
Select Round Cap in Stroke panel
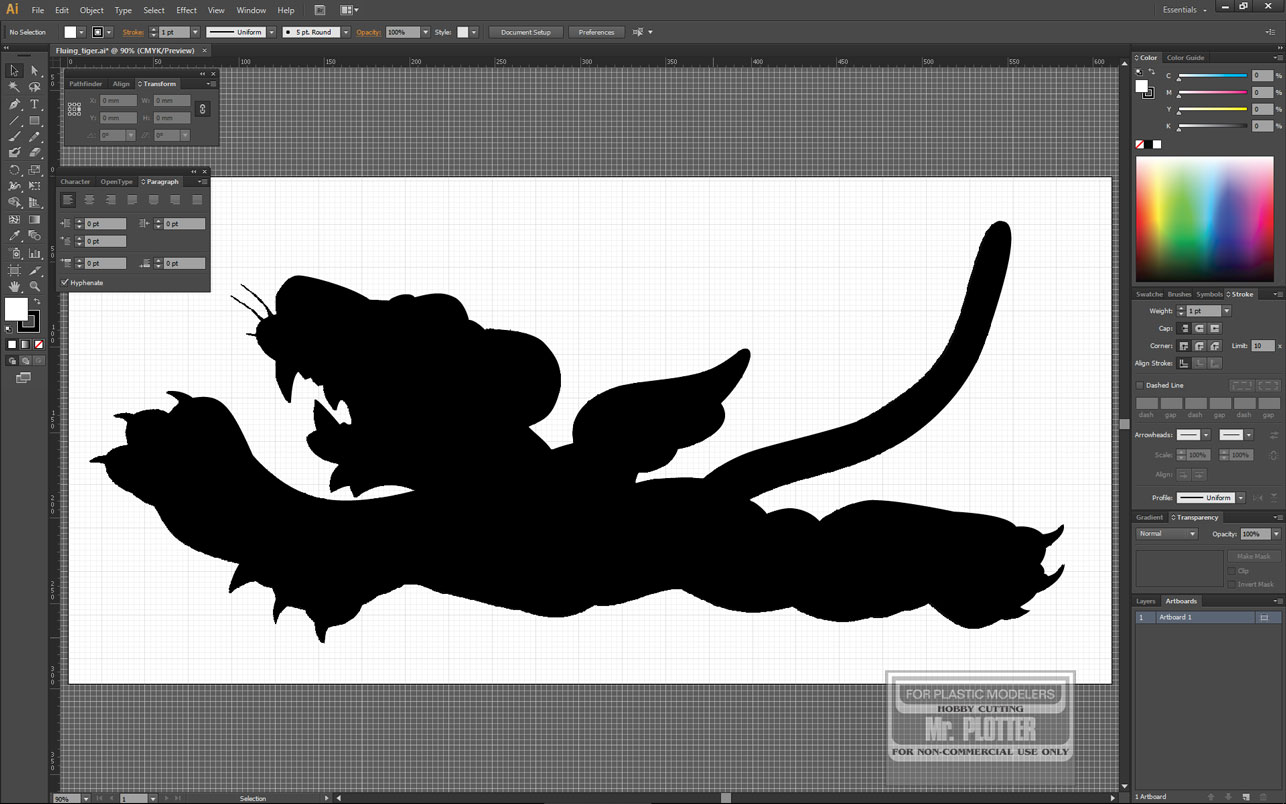click(x=1199, y=328)
